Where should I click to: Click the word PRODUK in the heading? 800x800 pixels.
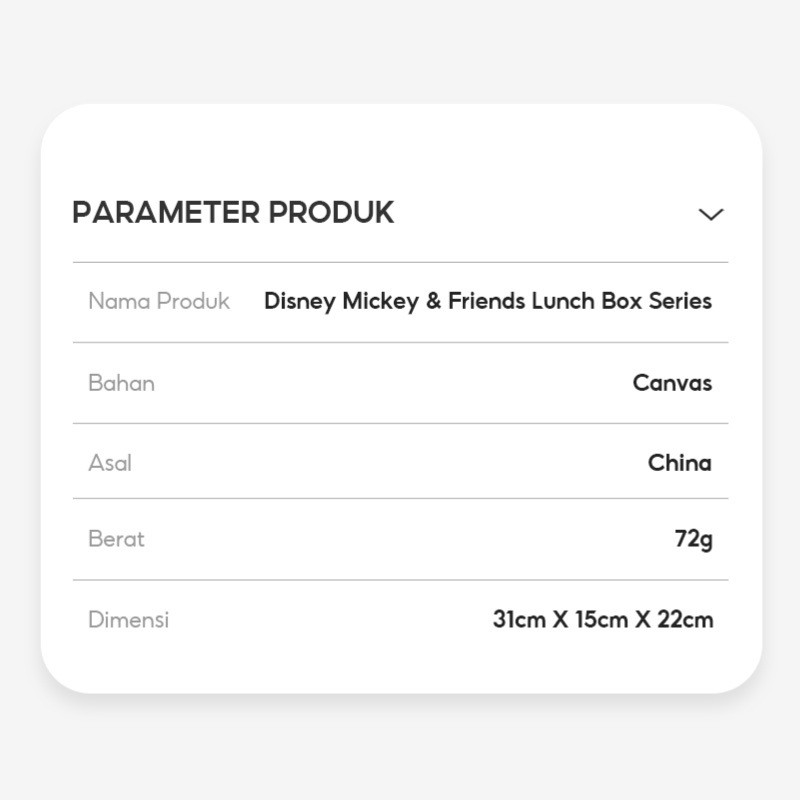click(331, 212)
